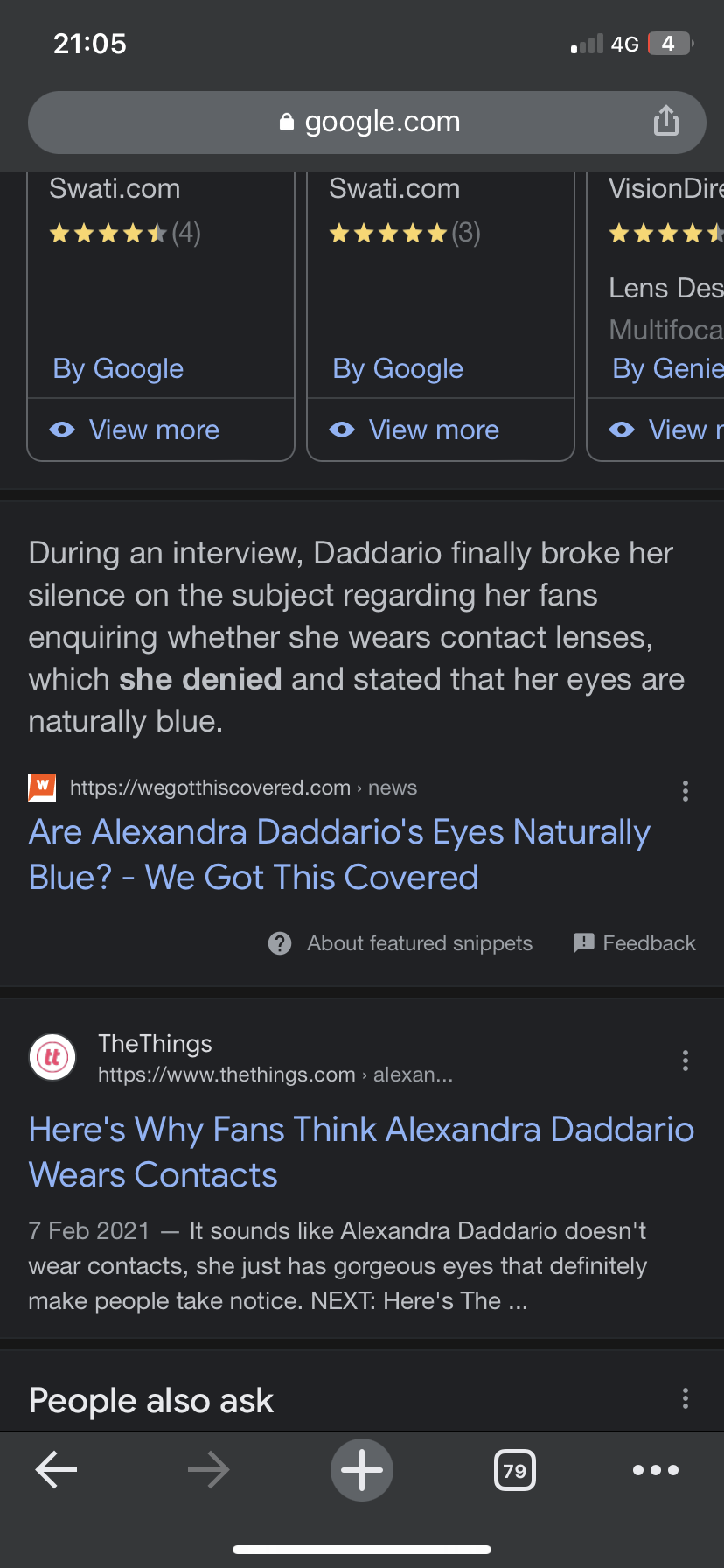The height and width of the screenshot is (1568, 724).
Task: Tap the Feedback flag icon
Action: click(x=583, y=942)
